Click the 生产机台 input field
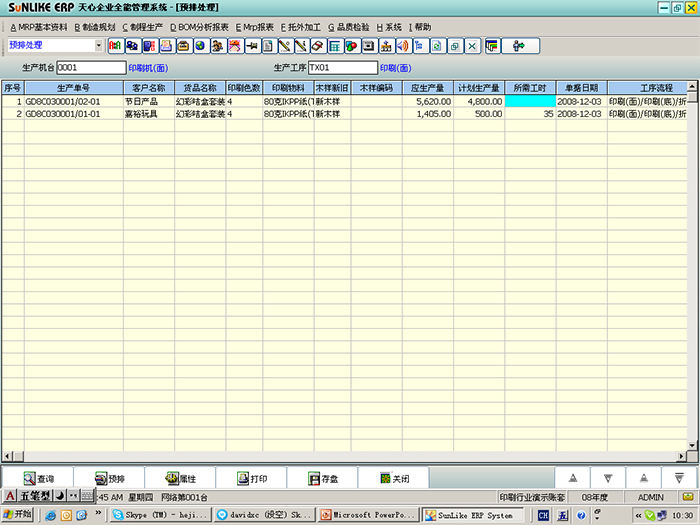 (x=92, y=68)
